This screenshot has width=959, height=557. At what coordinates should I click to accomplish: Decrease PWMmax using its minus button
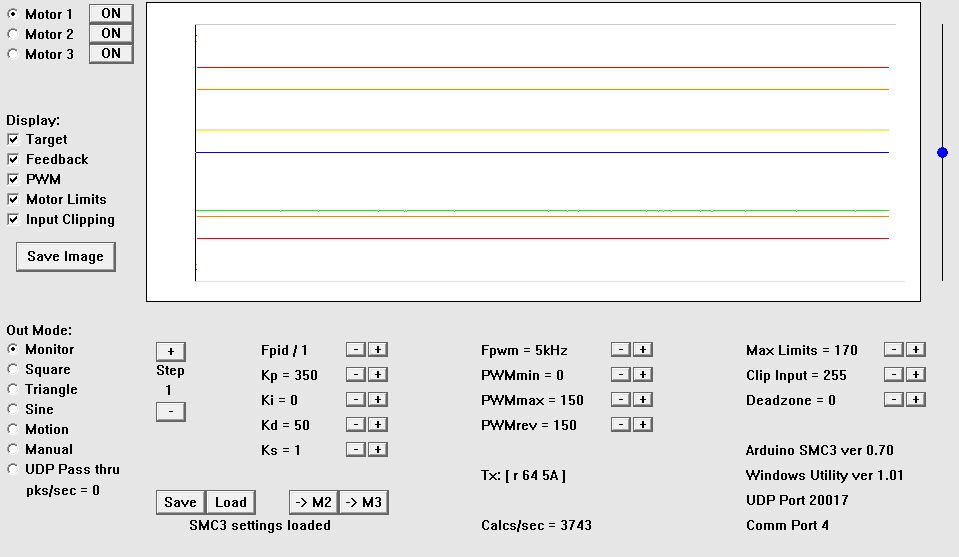[620, 400]
